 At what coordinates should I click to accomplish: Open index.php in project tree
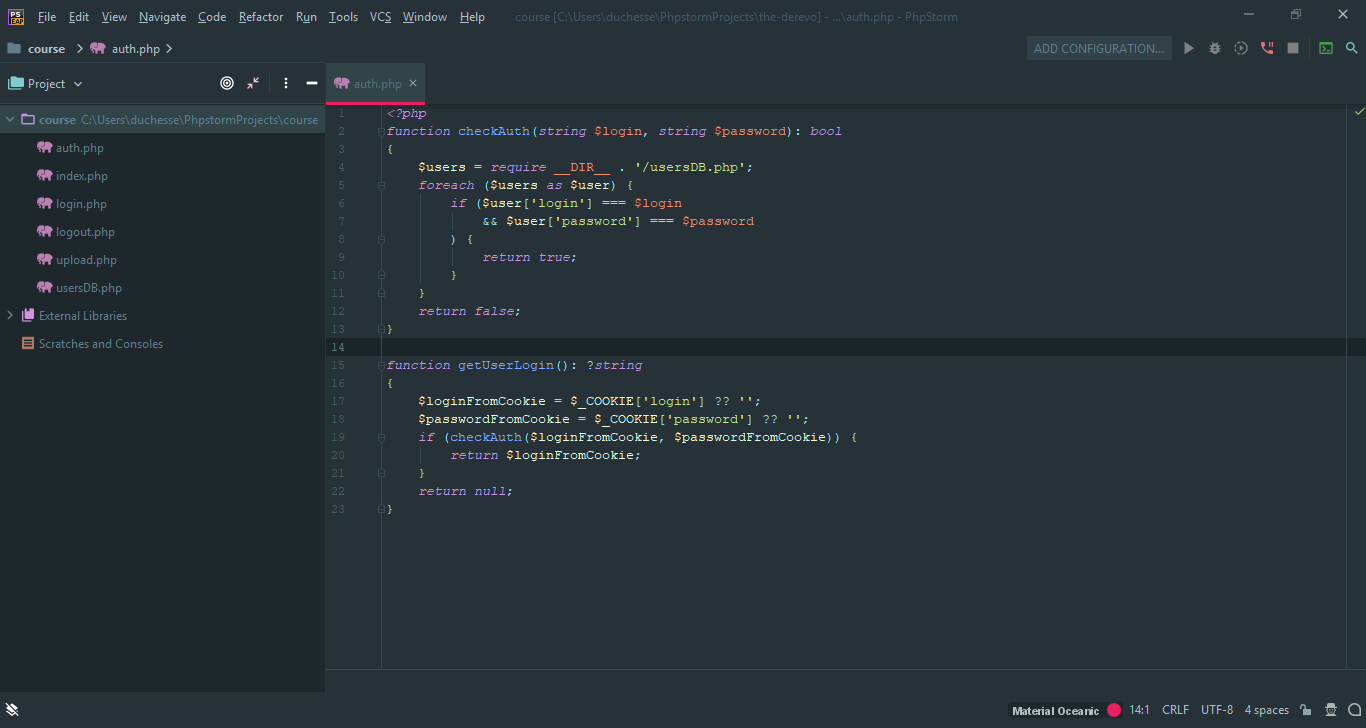tap(82, 175)
